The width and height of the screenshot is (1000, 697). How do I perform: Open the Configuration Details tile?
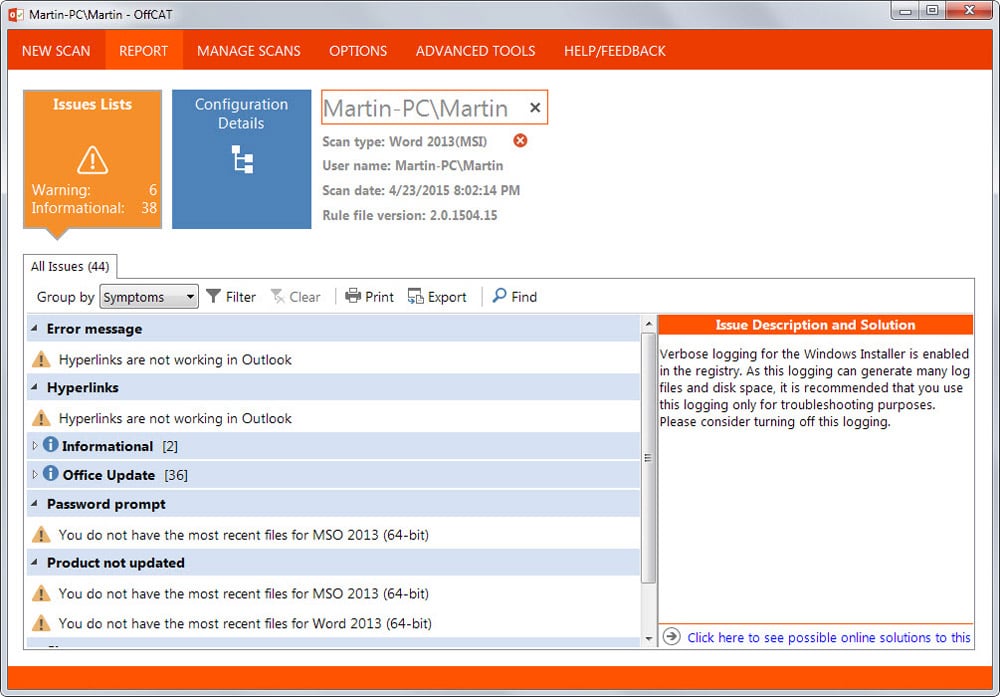click(x=242, y=159)
